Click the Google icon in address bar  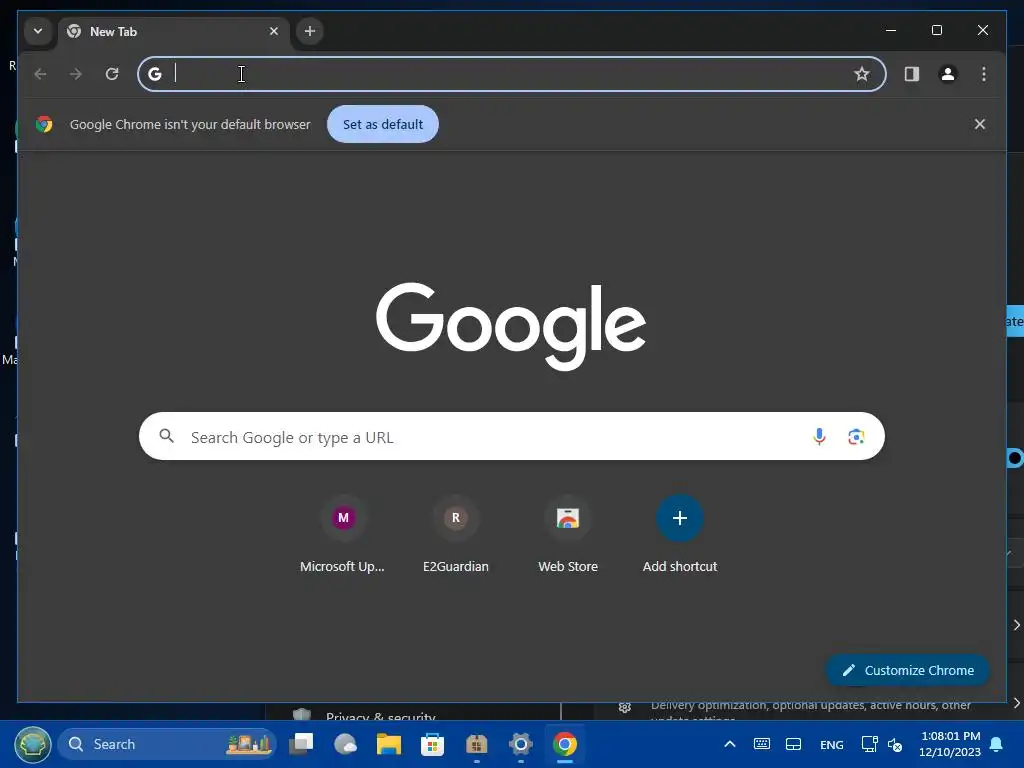click(155, 74)
